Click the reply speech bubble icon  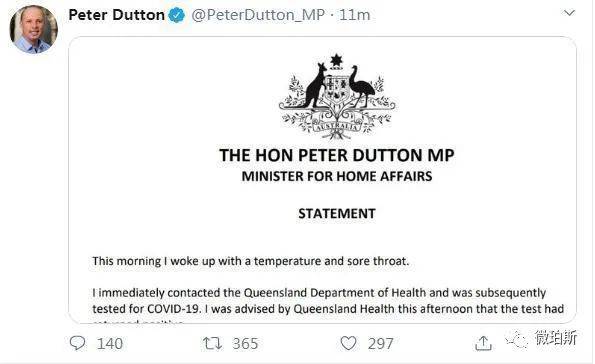(x=77, y=343)
